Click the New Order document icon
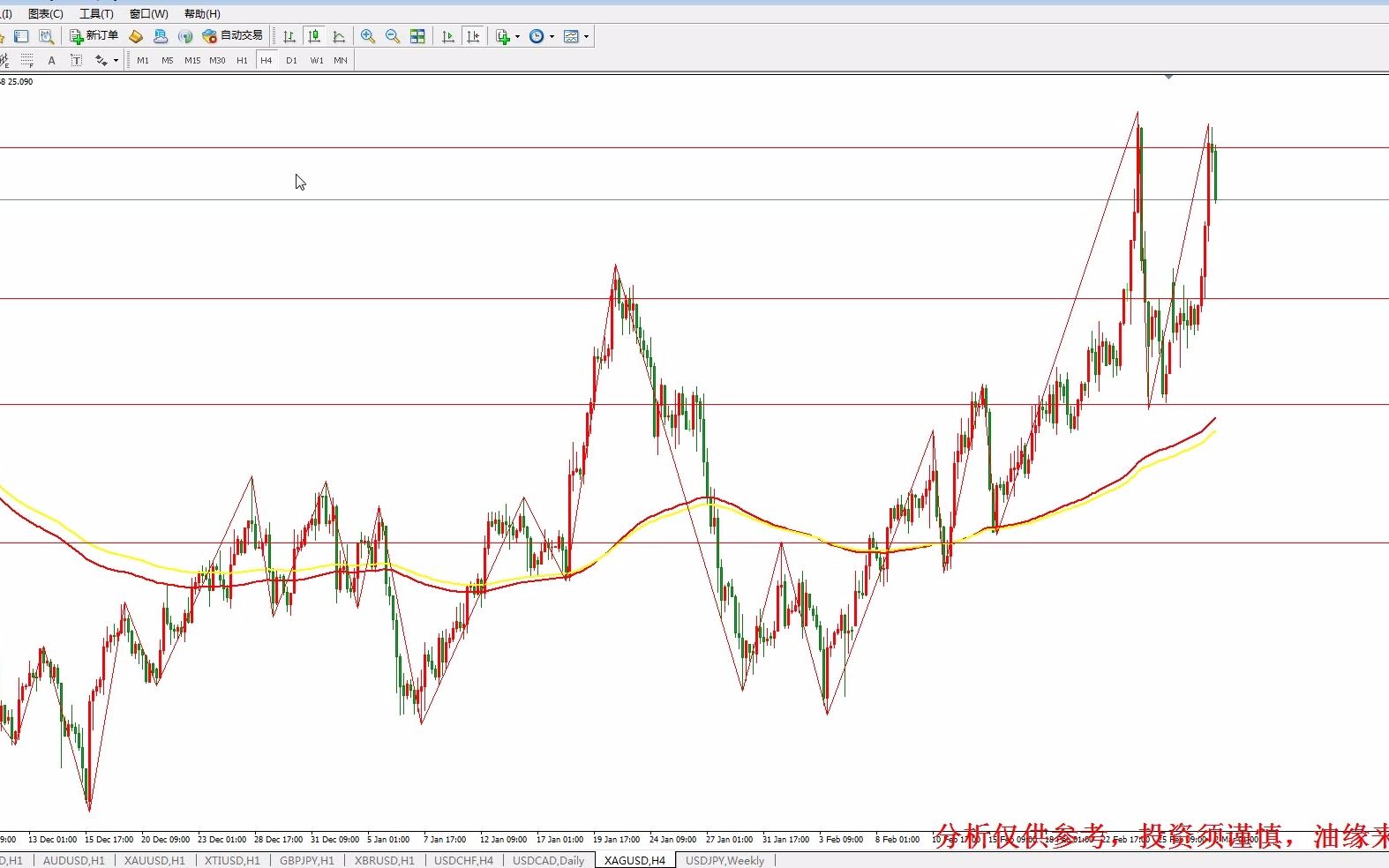 point(76,36)
